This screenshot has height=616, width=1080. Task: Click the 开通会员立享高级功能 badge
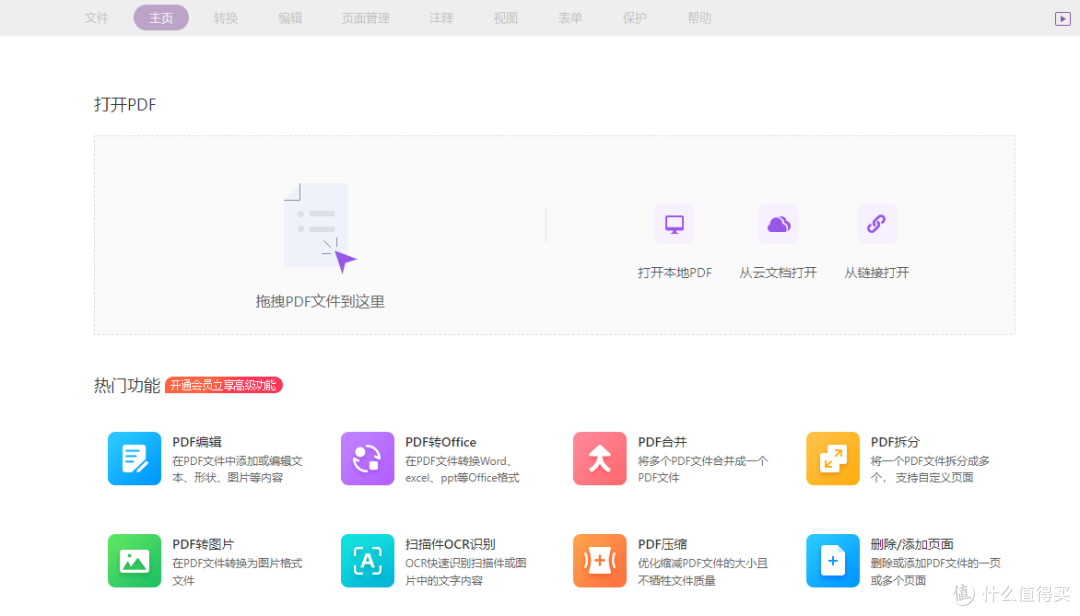(223, 385)
